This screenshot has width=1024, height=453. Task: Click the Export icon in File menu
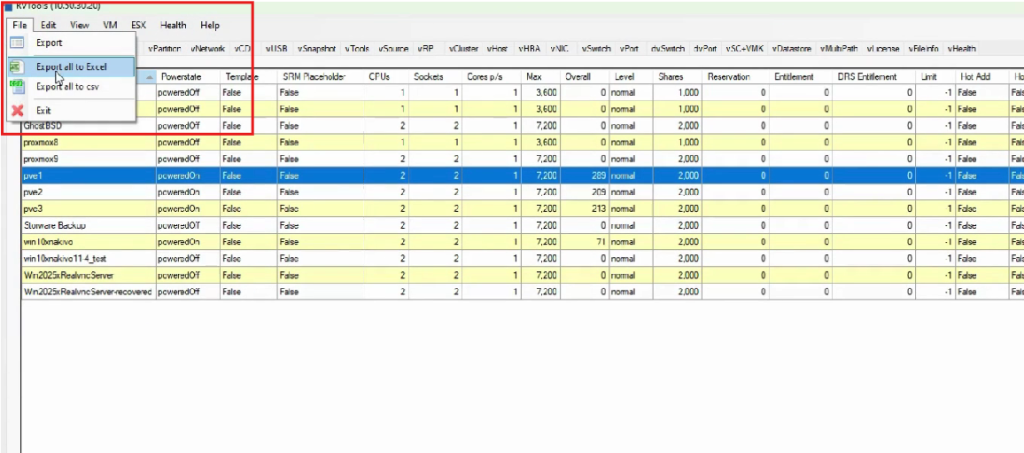coord(17,43)
